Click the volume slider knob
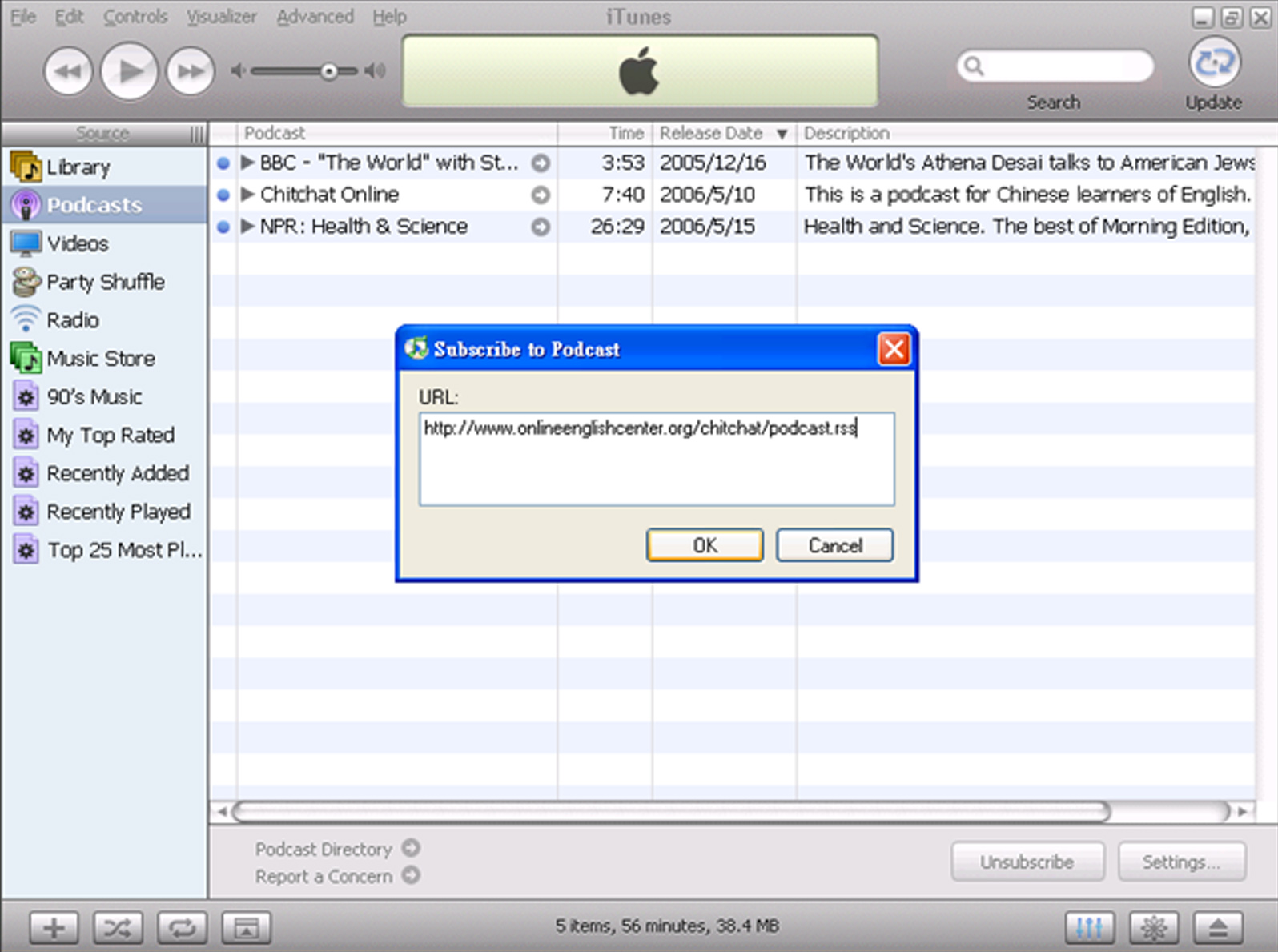 click(328, 71)
